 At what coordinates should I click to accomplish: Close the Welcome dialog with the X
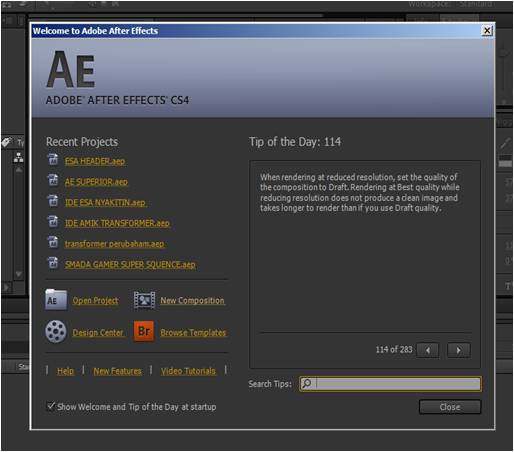pos(487,31)
